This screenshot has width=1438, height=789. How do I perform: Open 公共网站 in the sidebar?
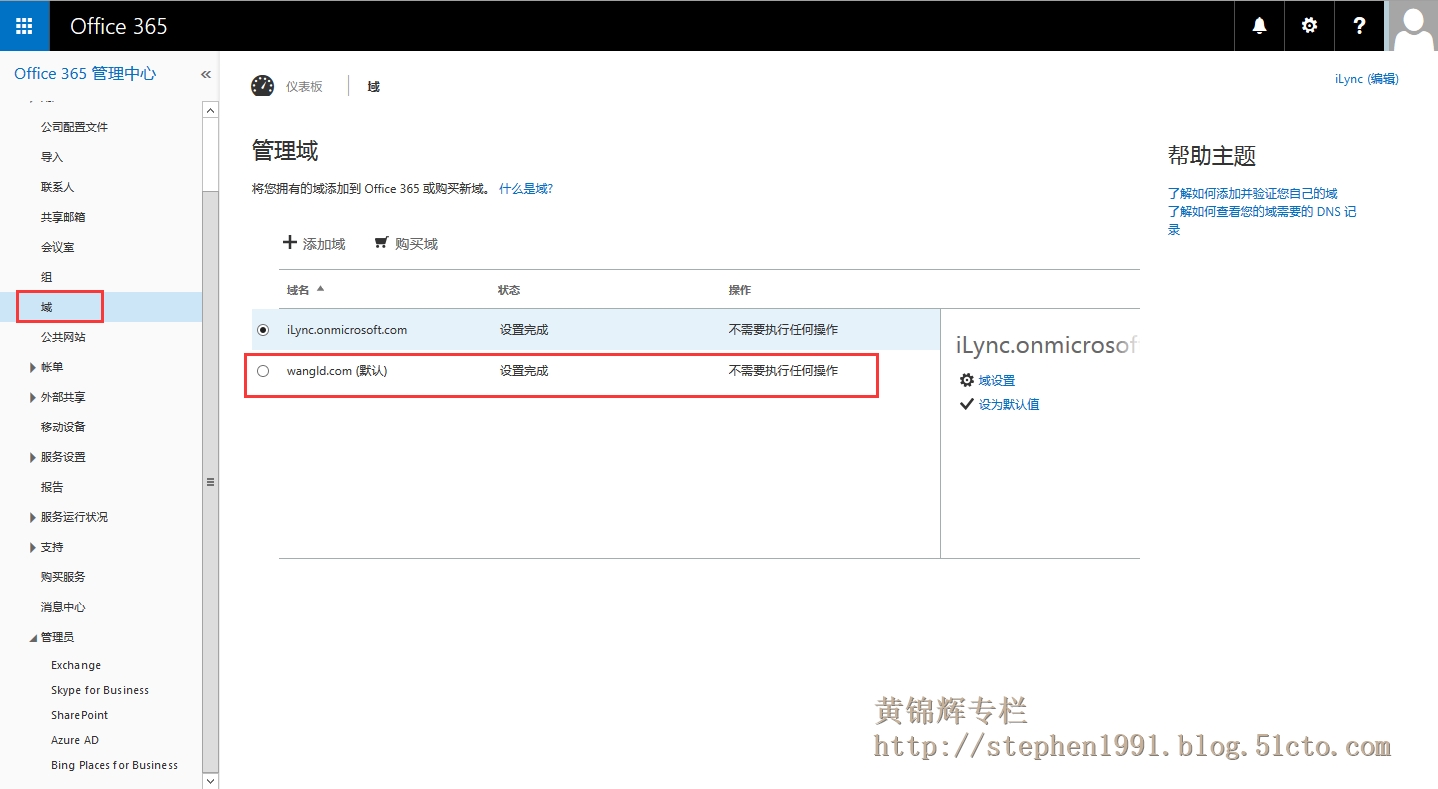[x=63, y=337]
